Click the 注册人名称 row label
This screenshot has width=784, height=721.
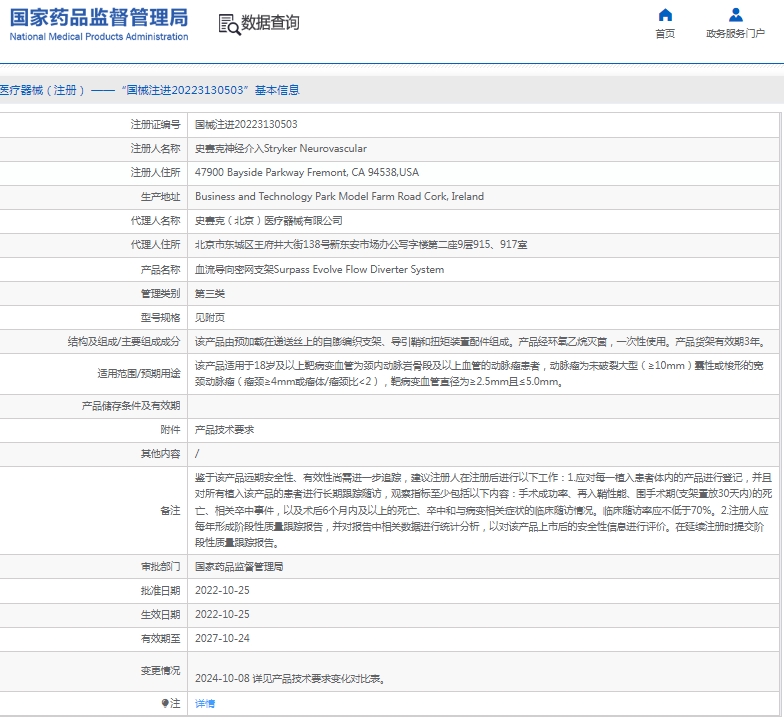point(155,148)
